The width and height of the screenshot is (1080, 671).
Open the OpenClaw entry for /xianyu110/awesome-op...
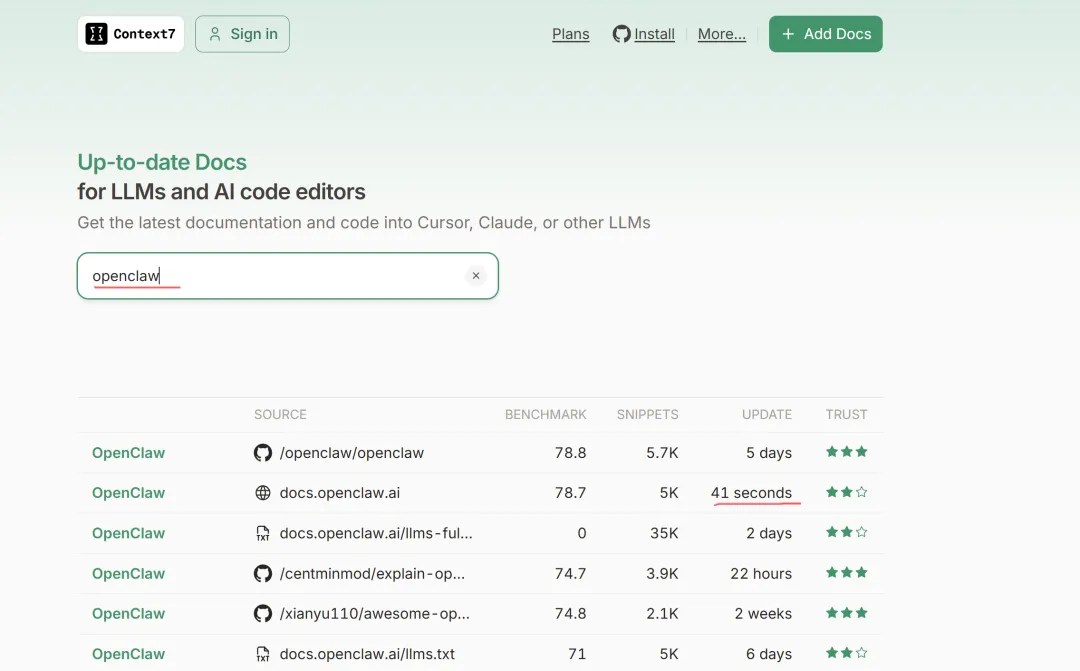(129, 613)
